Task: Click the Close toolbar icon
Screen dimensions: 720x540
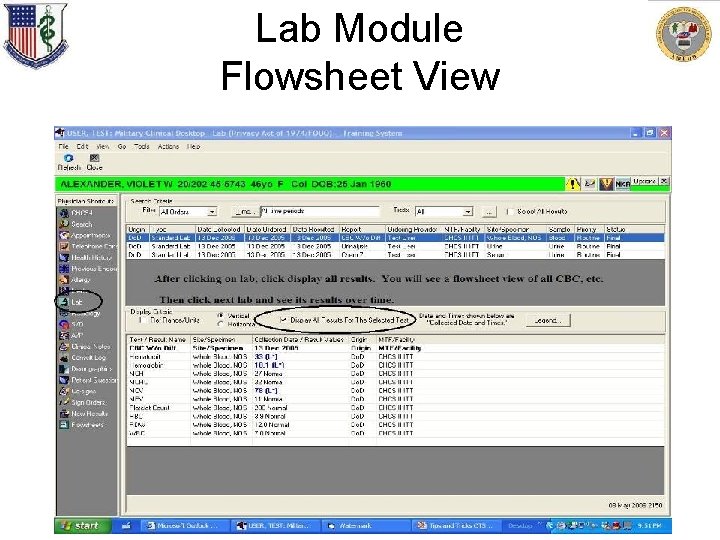Action: point(94,163)
